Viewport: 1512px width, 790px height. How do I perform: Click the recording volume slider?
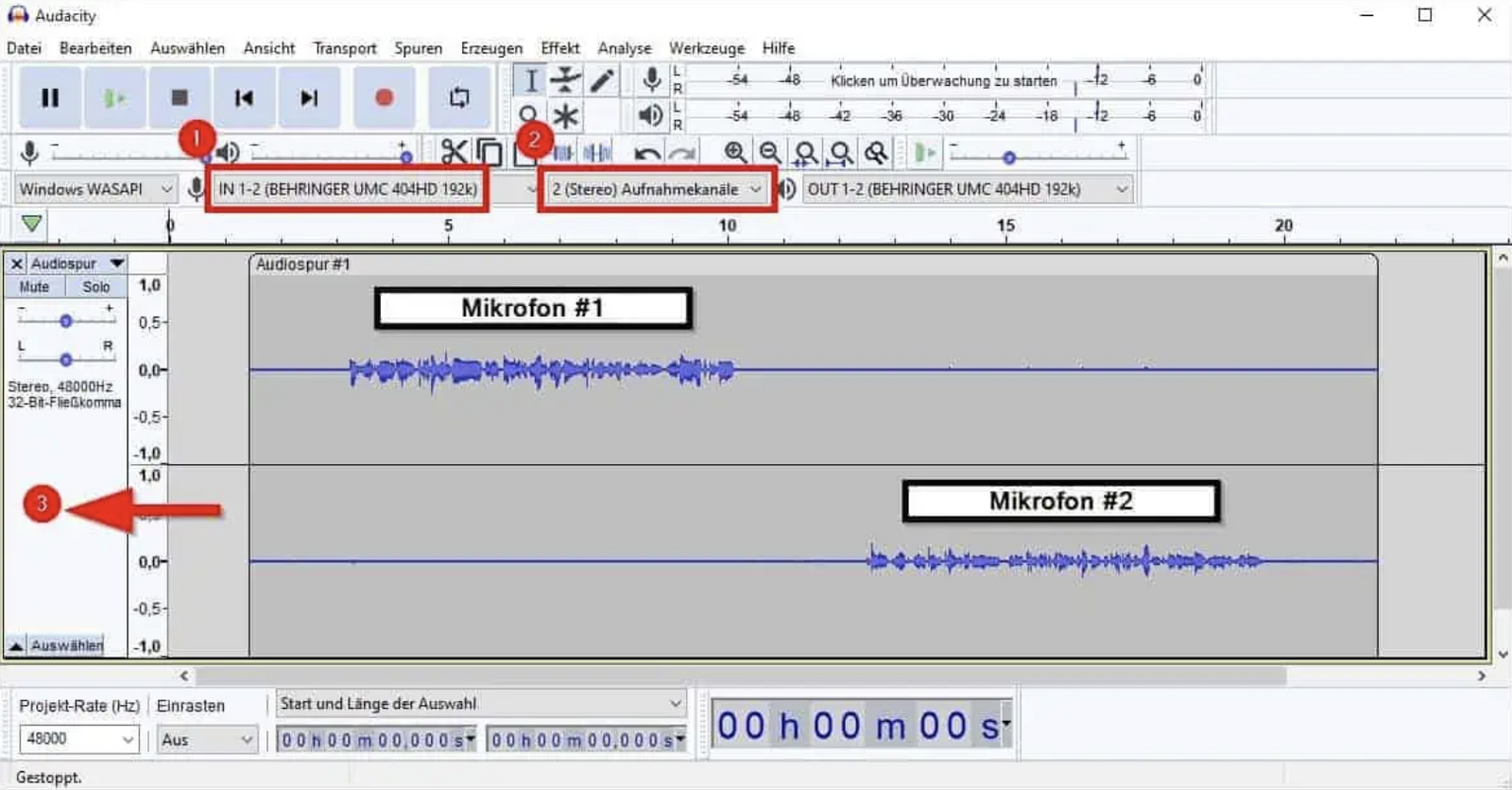pyautogui.click(x=130, y=153)
